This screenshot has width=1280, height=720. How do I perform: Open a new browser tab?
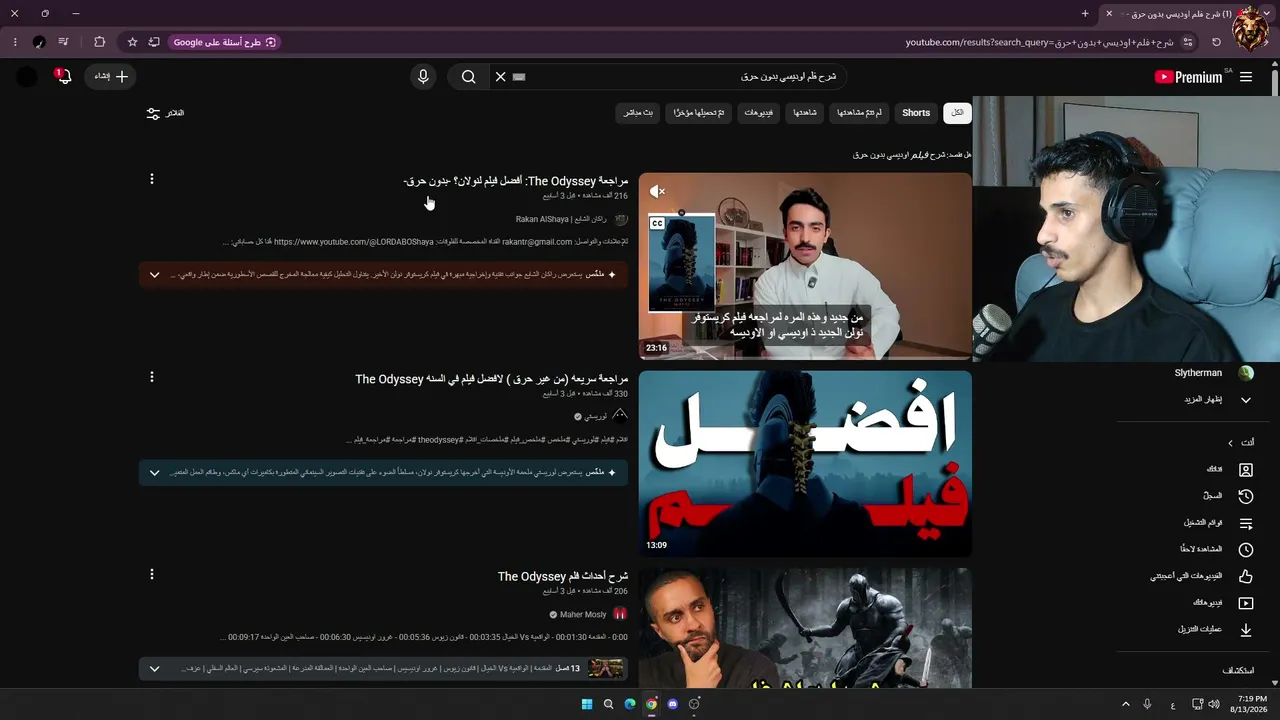point(1085,14)
